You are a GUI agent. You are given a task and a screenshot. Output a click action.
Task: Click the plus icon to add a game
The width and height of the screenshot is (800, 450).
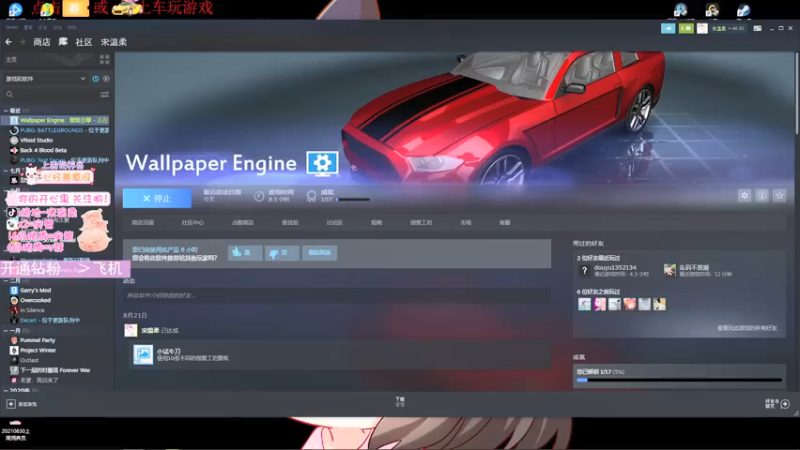click(11, 404)
